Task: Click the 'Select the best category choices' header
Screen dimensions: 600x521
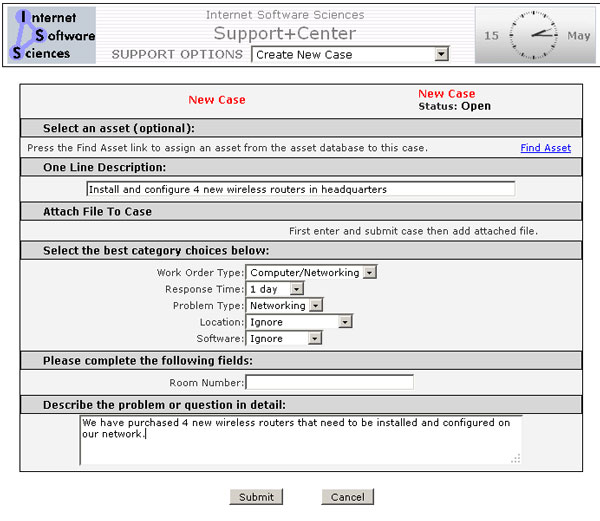Action: 156,251
